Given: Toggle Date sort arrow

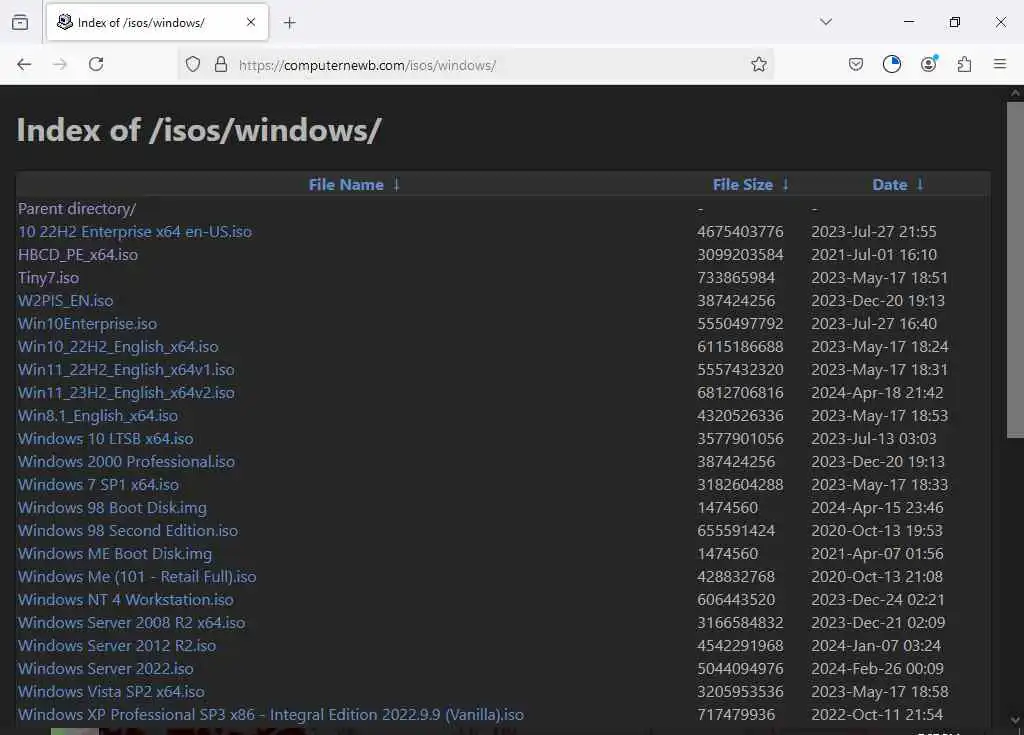Looking at the screenshot, I should 920,185.
